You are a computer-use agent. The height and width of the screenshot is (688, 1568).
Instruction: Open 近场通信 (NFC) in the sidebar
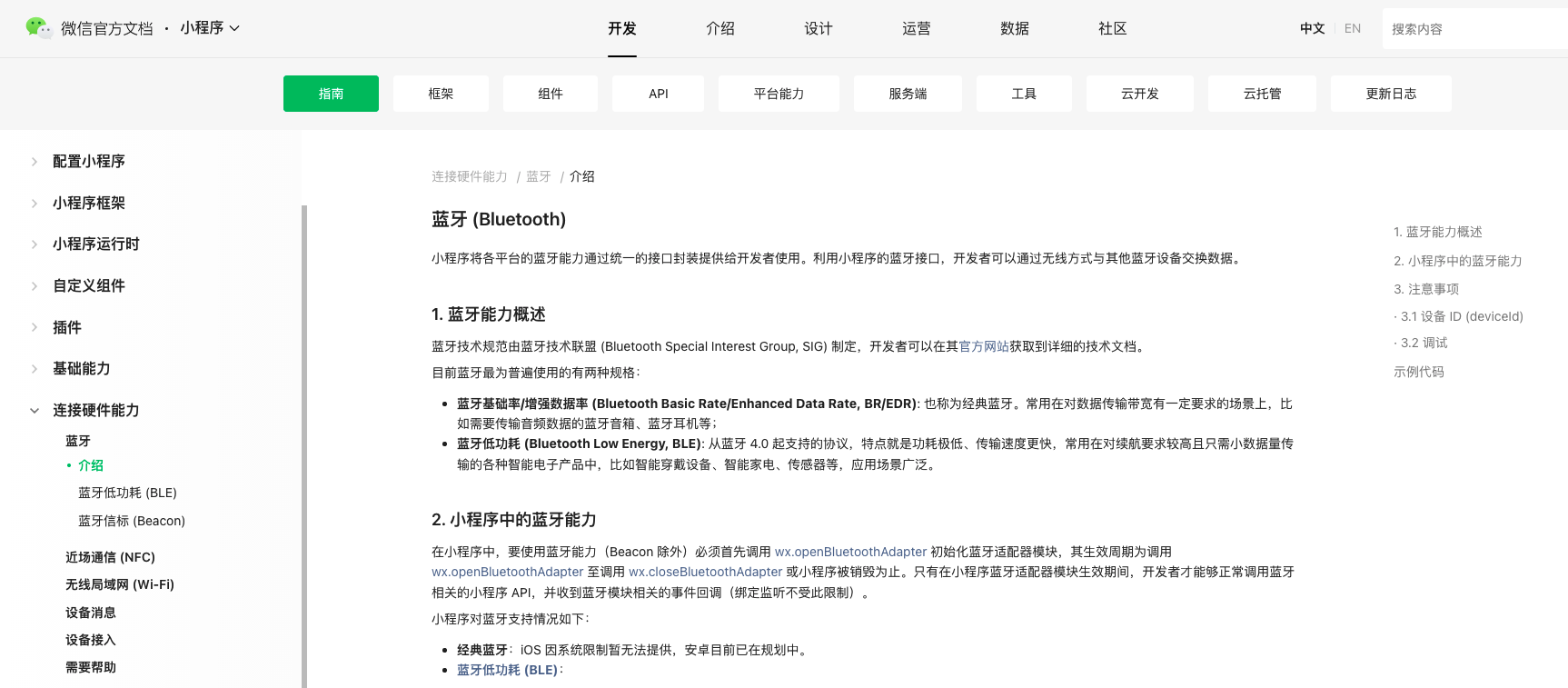coord(110,557)
